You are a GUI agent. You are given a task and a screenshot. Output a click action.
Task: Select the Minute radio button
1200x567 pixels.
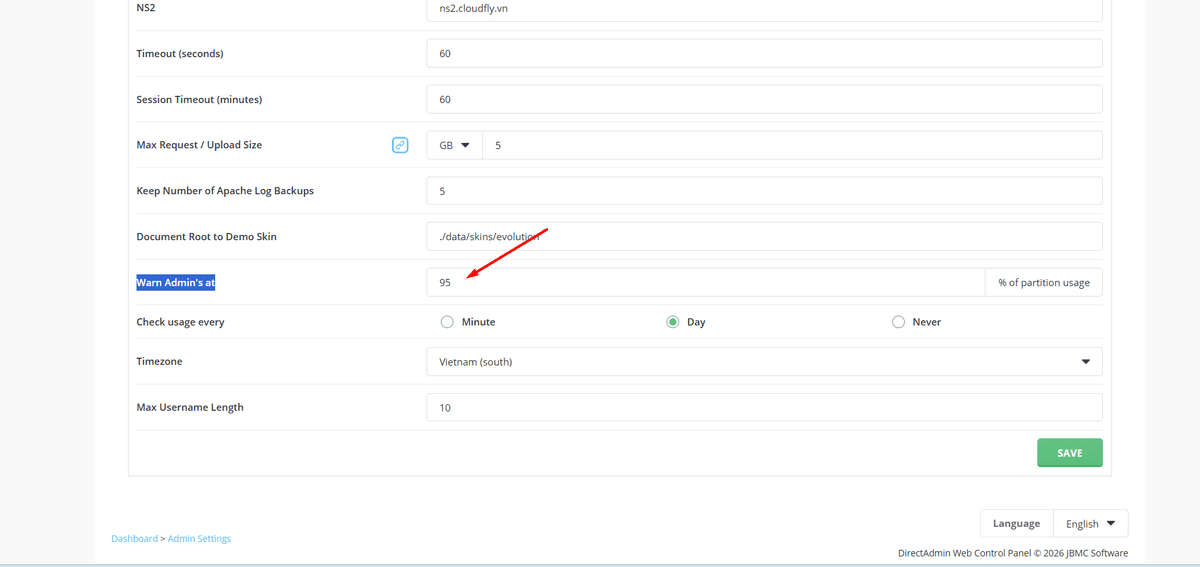pos(448,322)
